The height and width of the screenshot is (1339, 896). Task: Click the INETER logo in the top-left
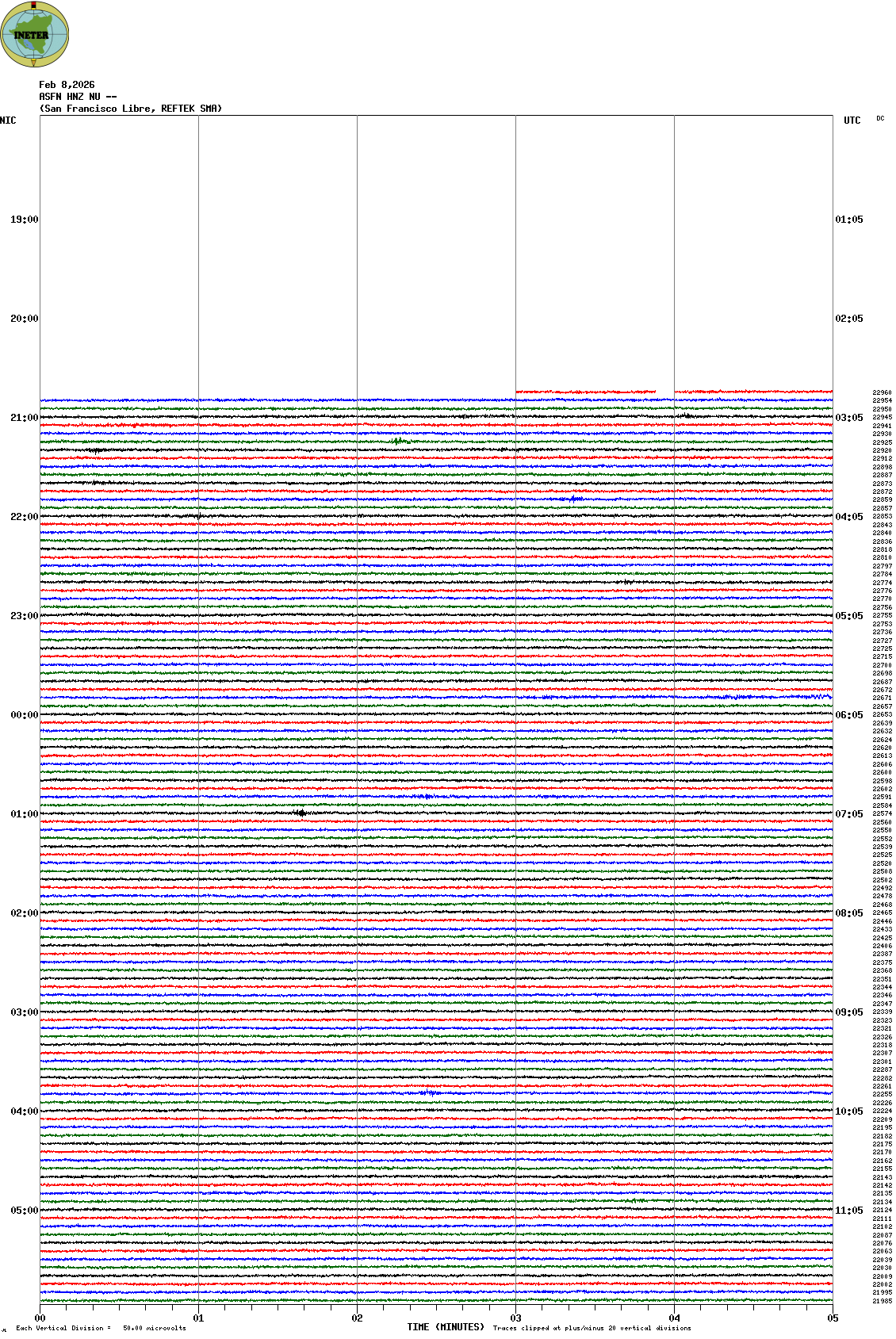tap(35, 34)
